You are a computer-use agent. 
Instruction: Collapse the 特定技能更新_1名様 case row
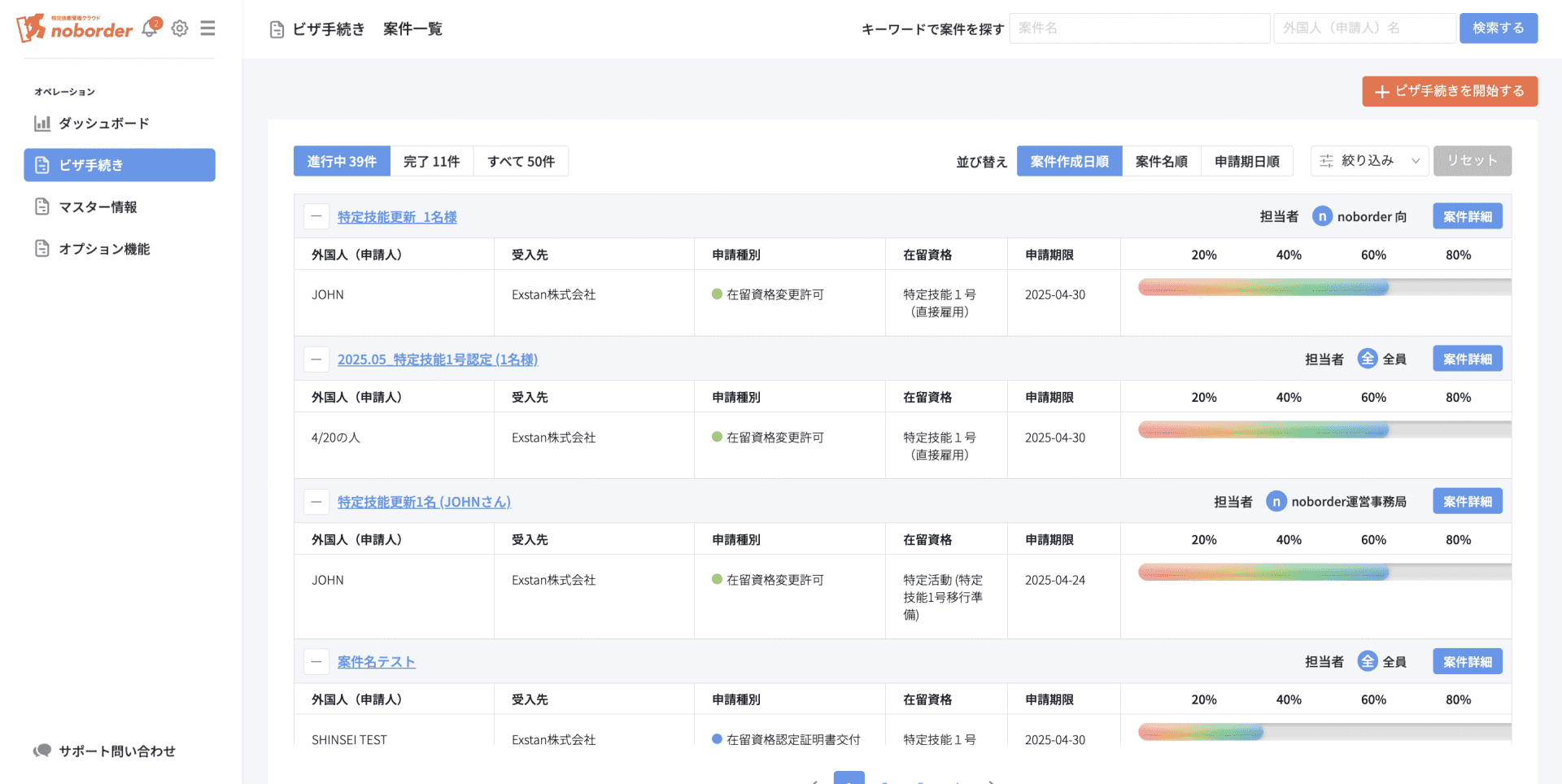click(x=316, y=217)
